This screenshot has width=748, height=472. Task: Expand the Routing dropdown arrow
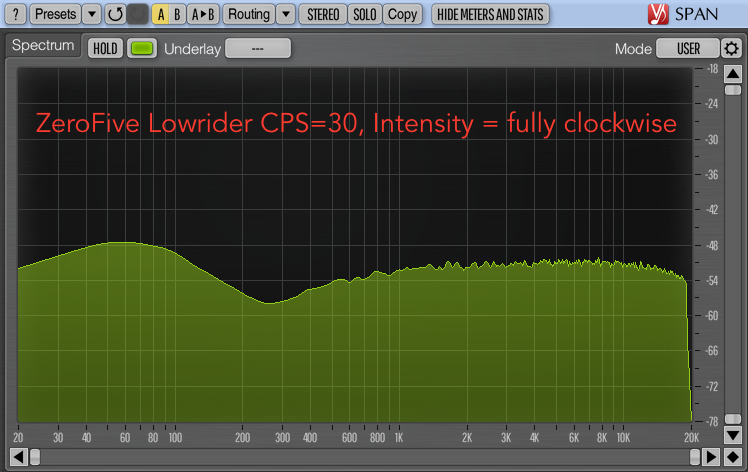click(286, 14)
